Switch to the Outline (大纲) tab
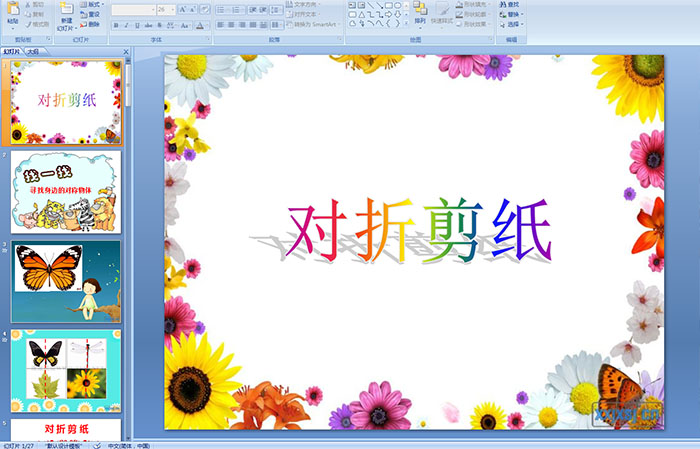 coord(33,52)
